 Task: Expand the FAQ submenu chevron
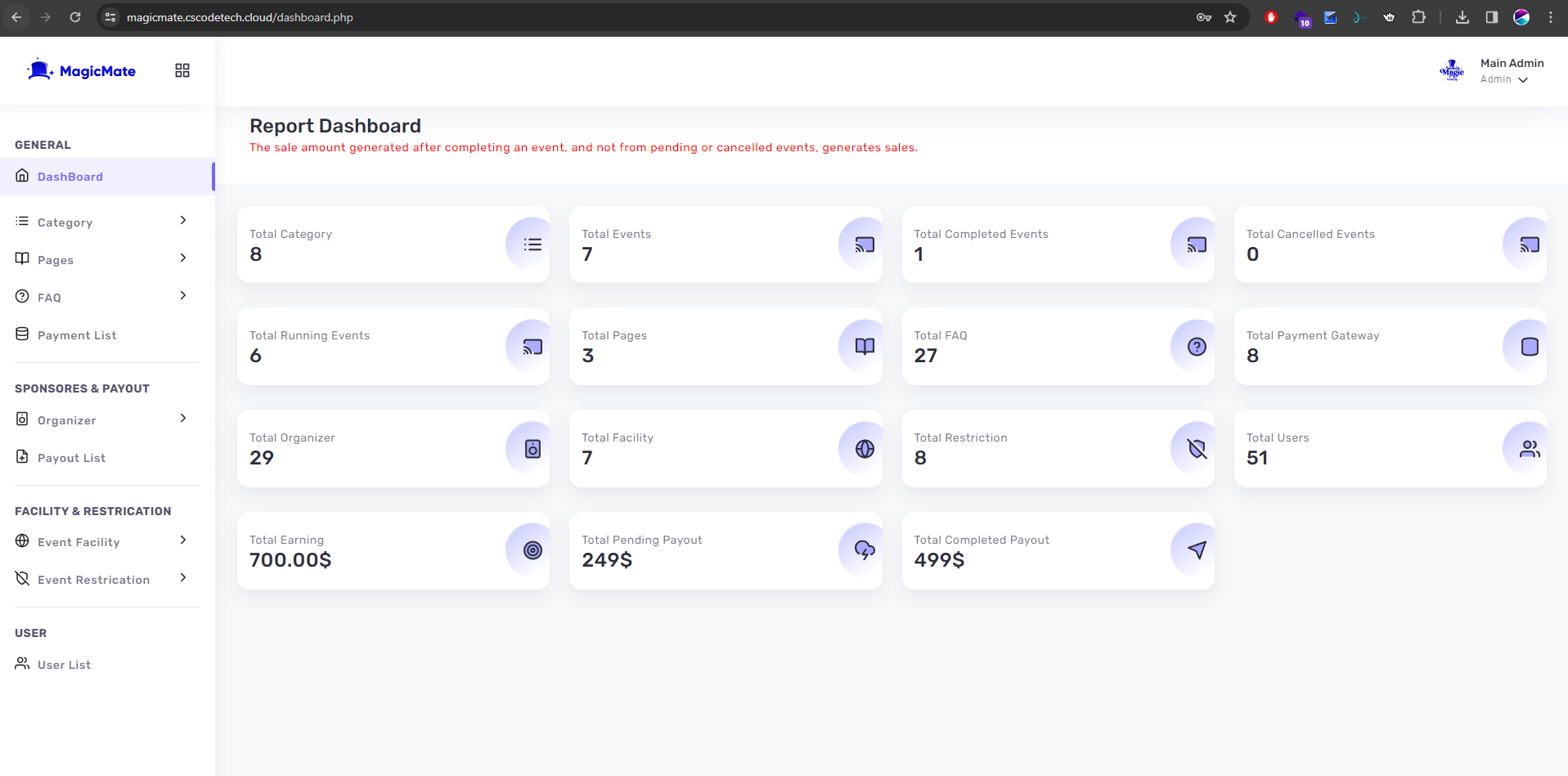[183, 296]
